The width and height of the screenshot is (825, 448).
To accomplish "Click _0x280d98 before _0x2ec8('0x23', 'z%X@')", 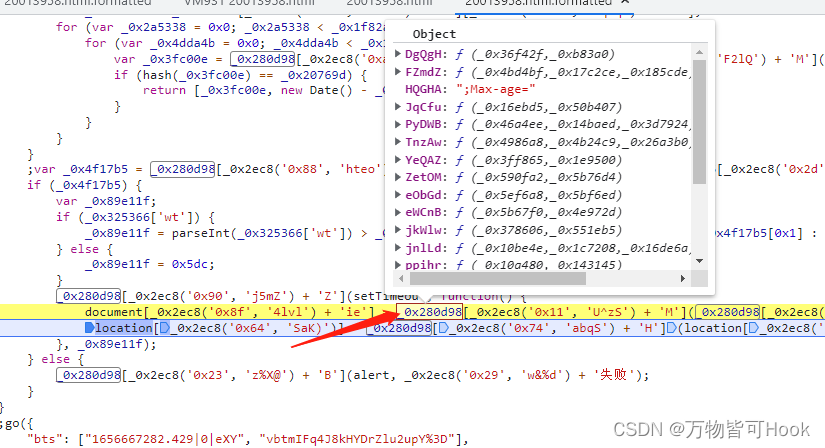I will [88, 375].
